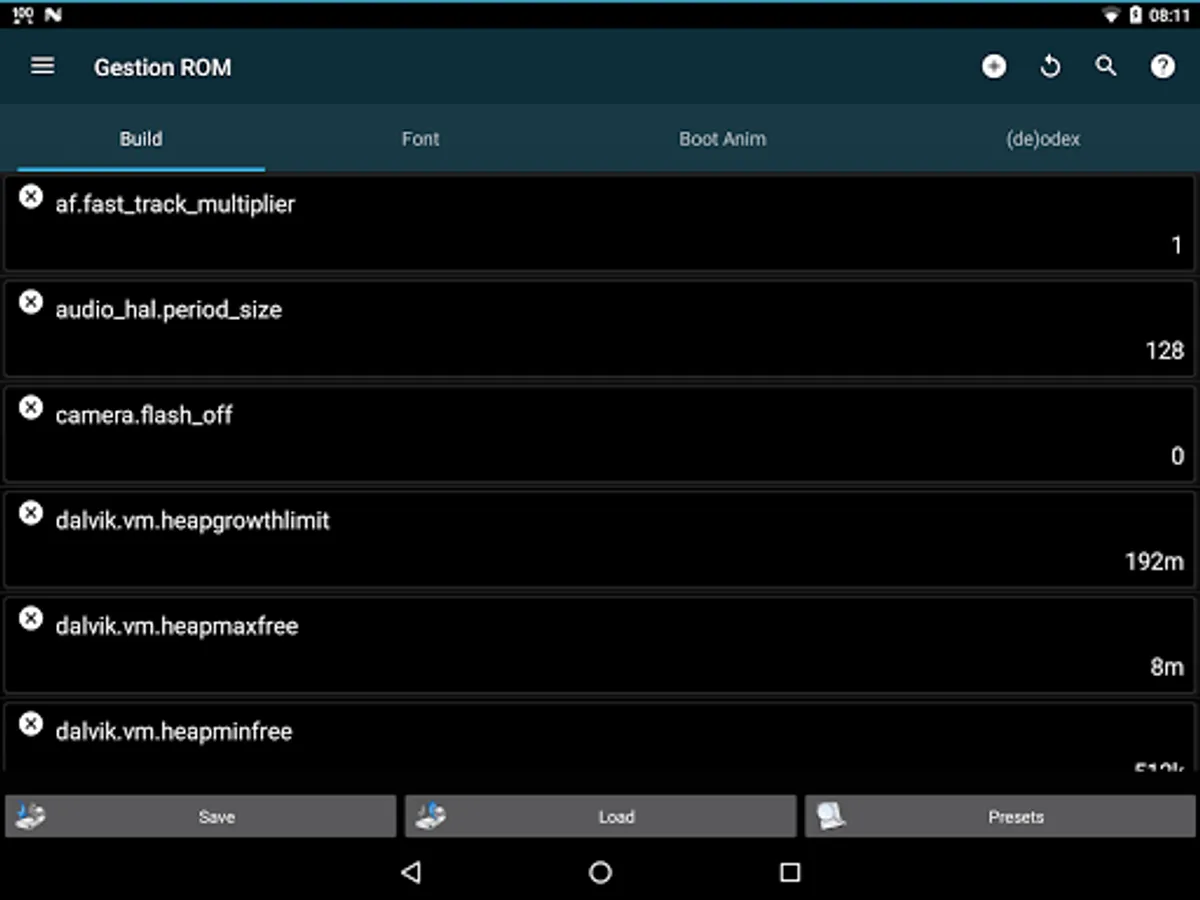Click the reset/refresh circular arrow icon
Image resolution: width=1200 pixels, height=900 pixels.
(x=1050, y=66)
